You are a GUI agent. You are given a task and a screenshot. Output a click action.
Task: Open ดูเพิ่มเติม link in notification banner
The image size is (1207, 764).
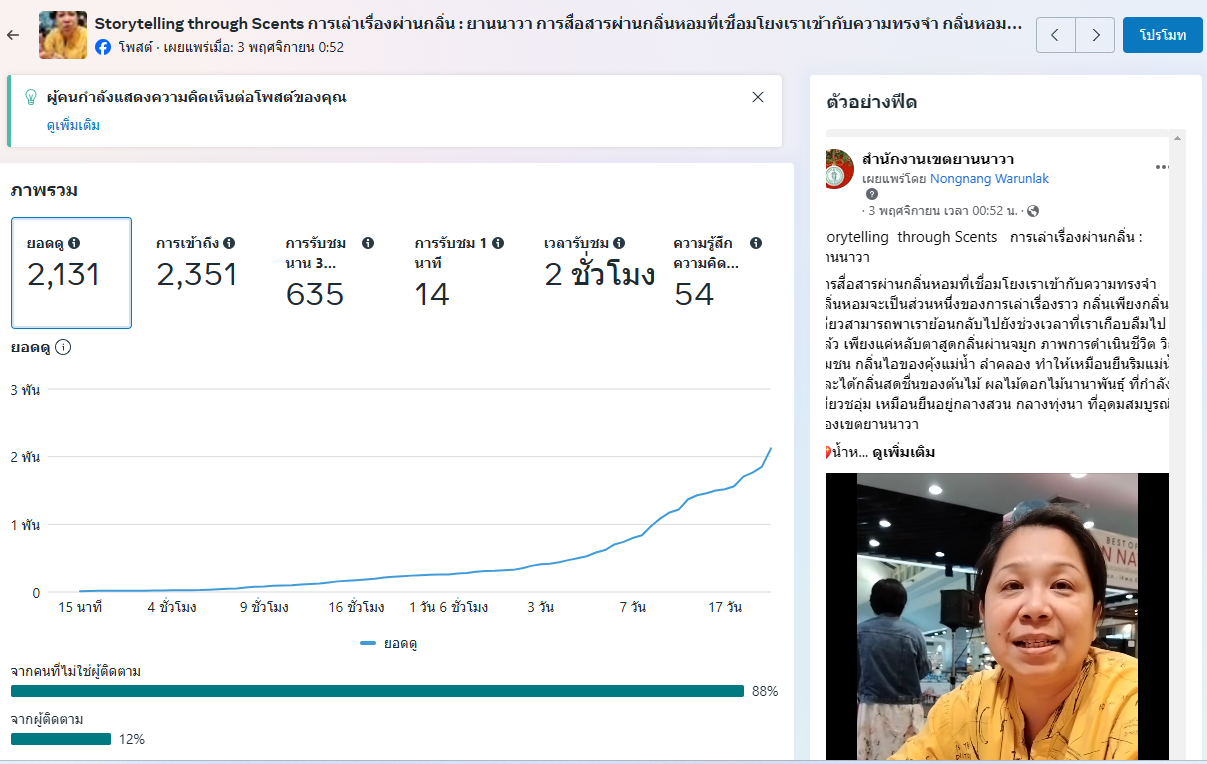click(x=73, y=125)
